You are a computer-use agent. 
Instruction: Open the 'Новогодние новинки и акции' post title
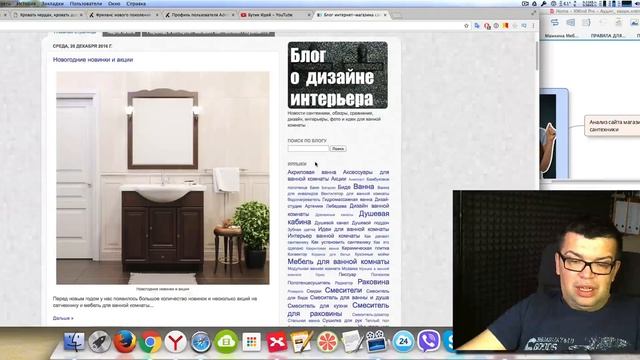93,60
